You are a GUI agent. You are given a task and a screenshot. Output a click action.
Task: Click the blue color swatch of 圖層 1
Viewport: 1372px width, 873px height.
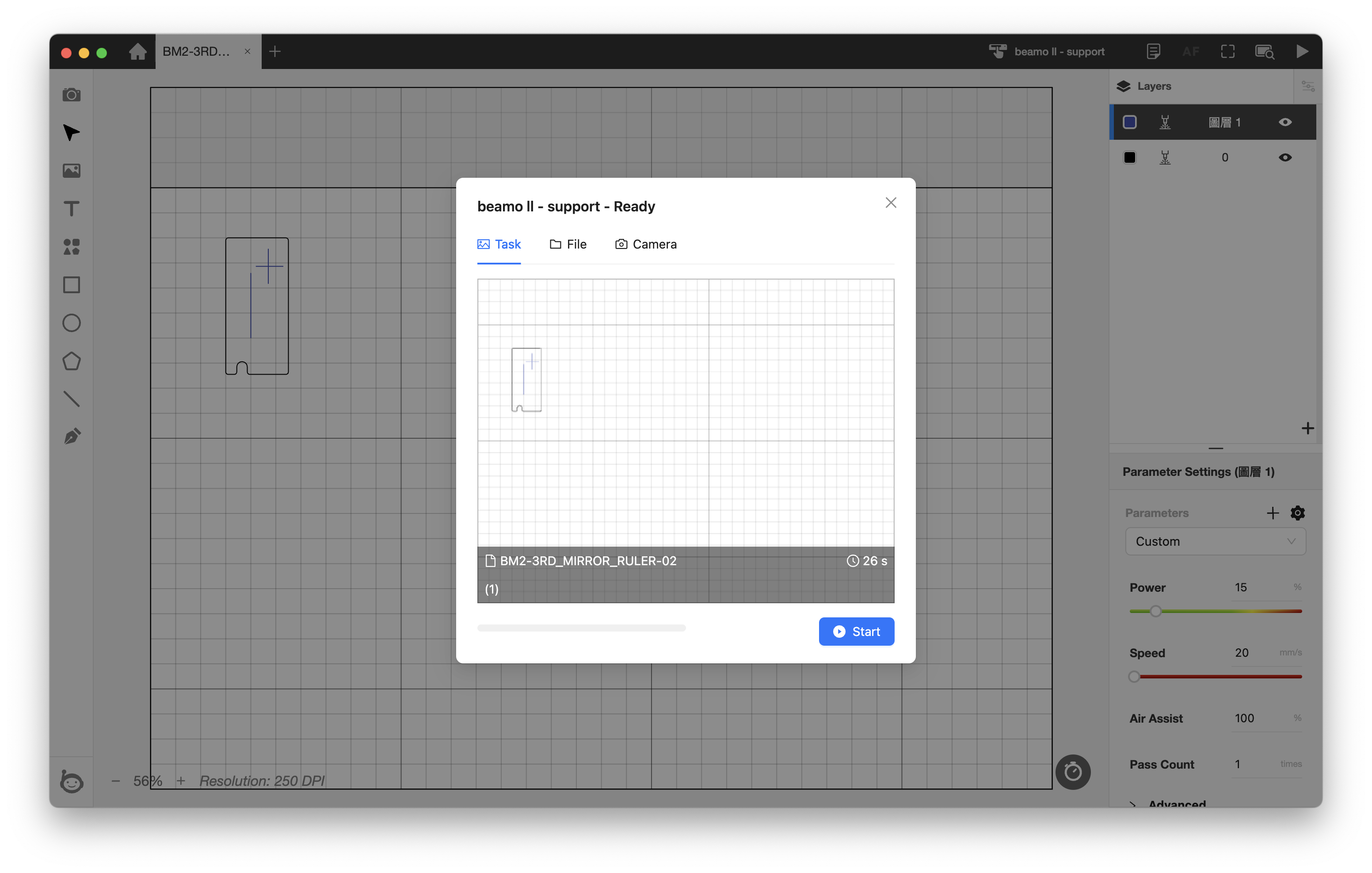[x=1130, y=122]
